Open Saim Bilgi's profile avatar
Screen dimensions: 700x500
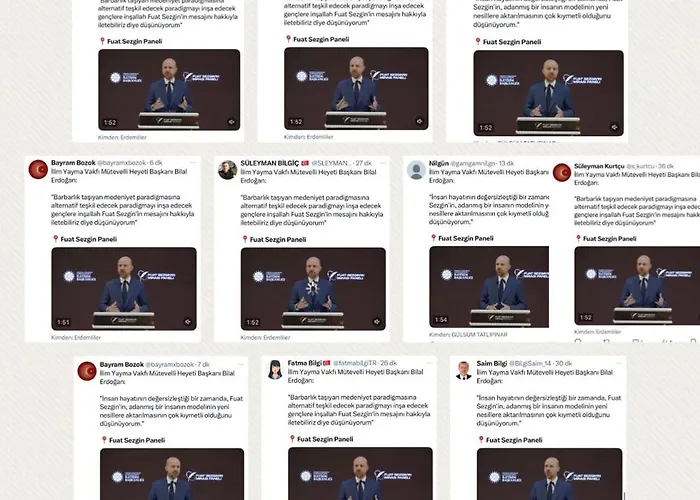point(464,371)
